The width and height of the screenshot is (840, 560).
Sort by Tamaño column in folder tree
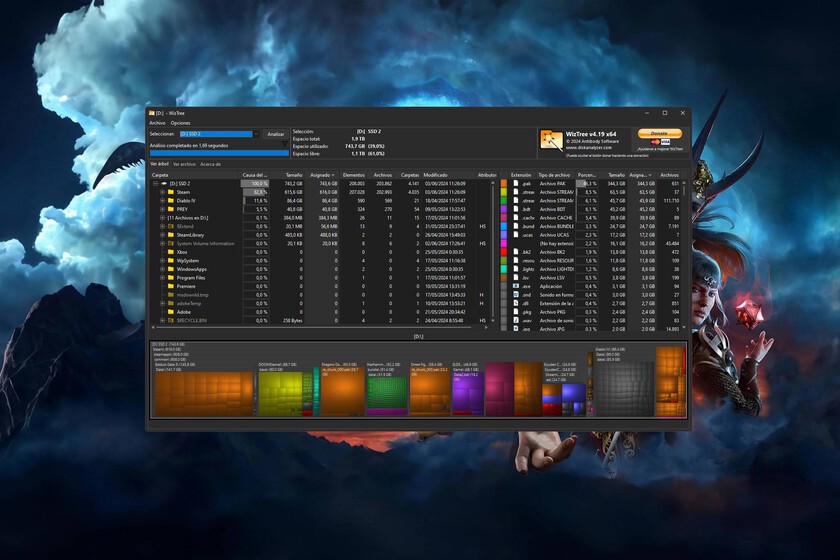(x=288, y=175)
